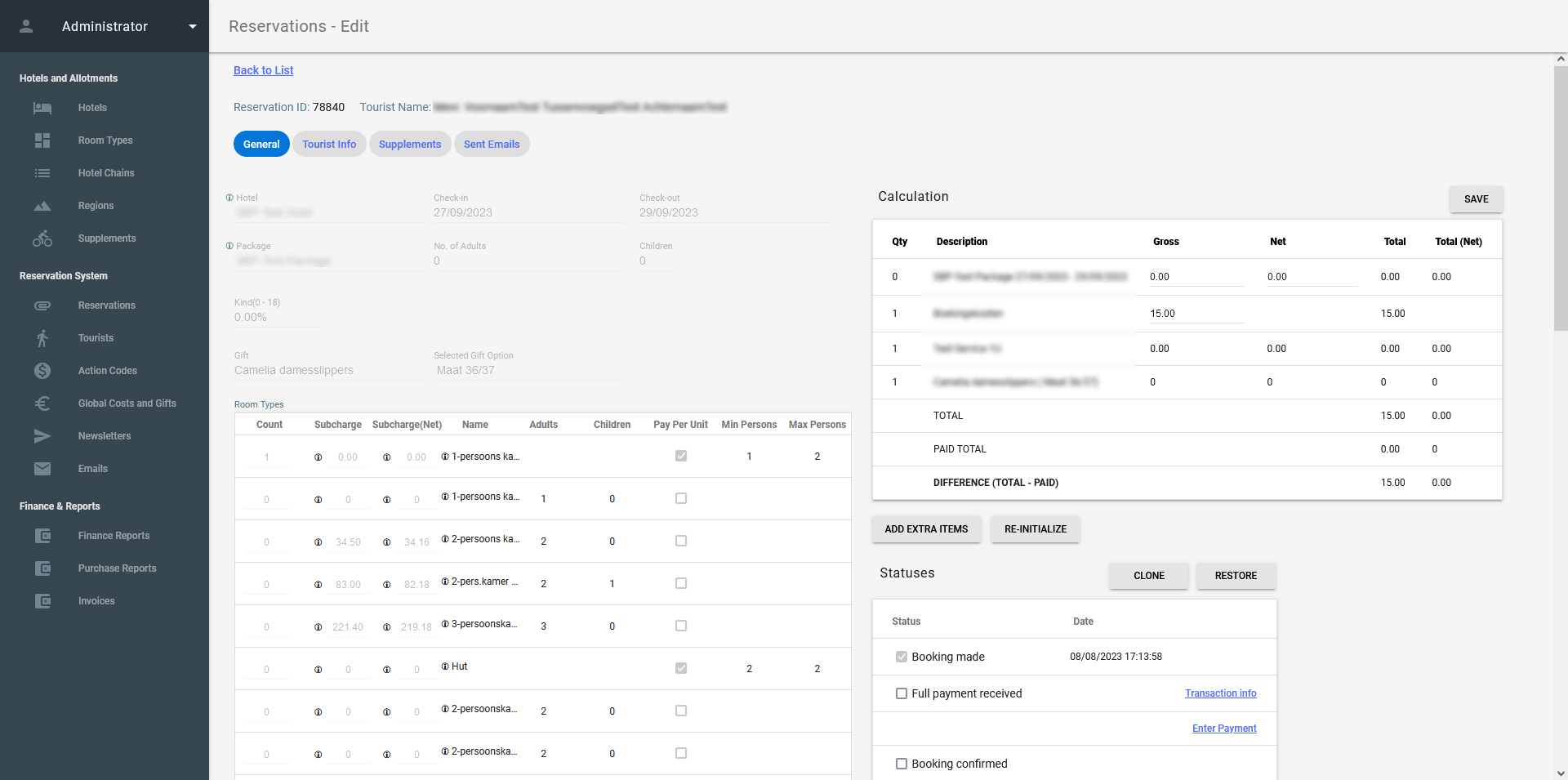Image resolution: width=1568 pixels, height=780 pixels.
Task: Tick the Full payment received checkbox
Action: (x=902, y=693)
